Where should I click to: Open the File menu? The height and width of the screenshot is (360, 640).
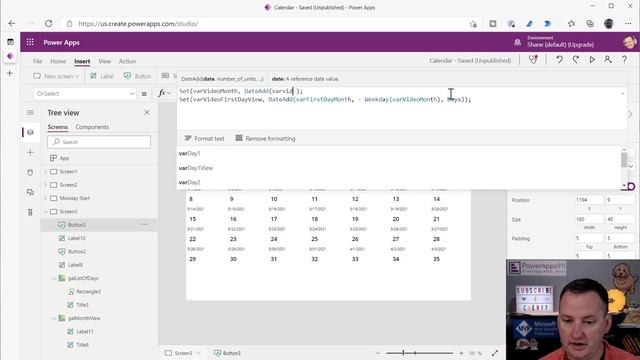point(38,61)
